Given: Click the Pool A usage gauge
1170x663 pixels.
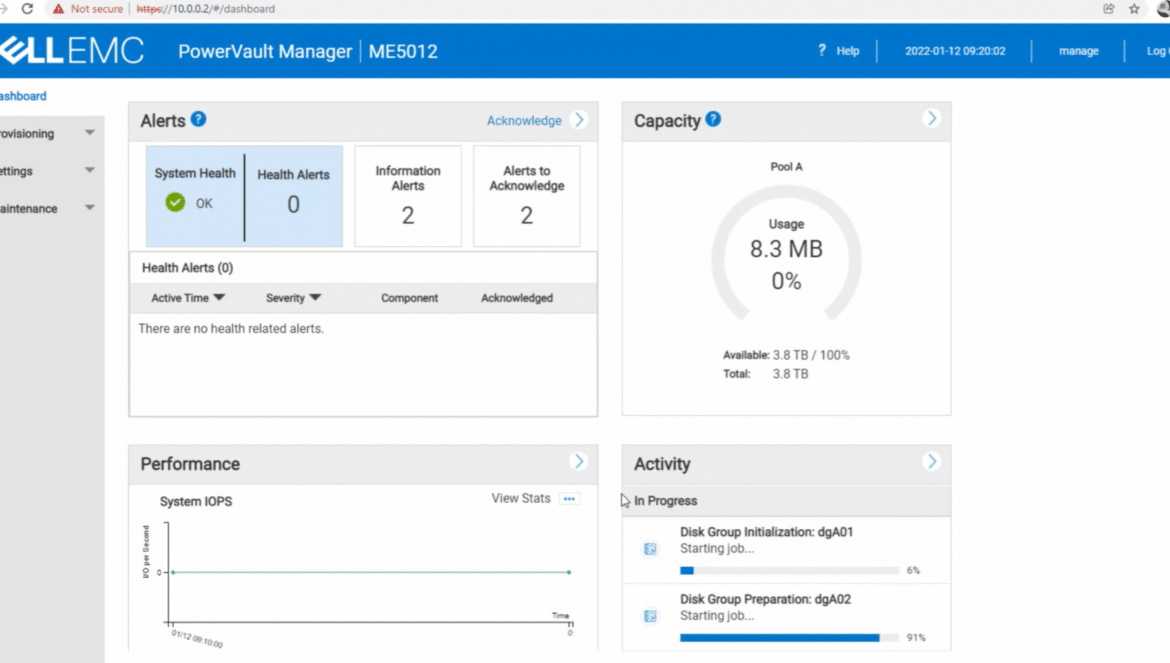Looking at the screenshot, I should pos(786,254).
